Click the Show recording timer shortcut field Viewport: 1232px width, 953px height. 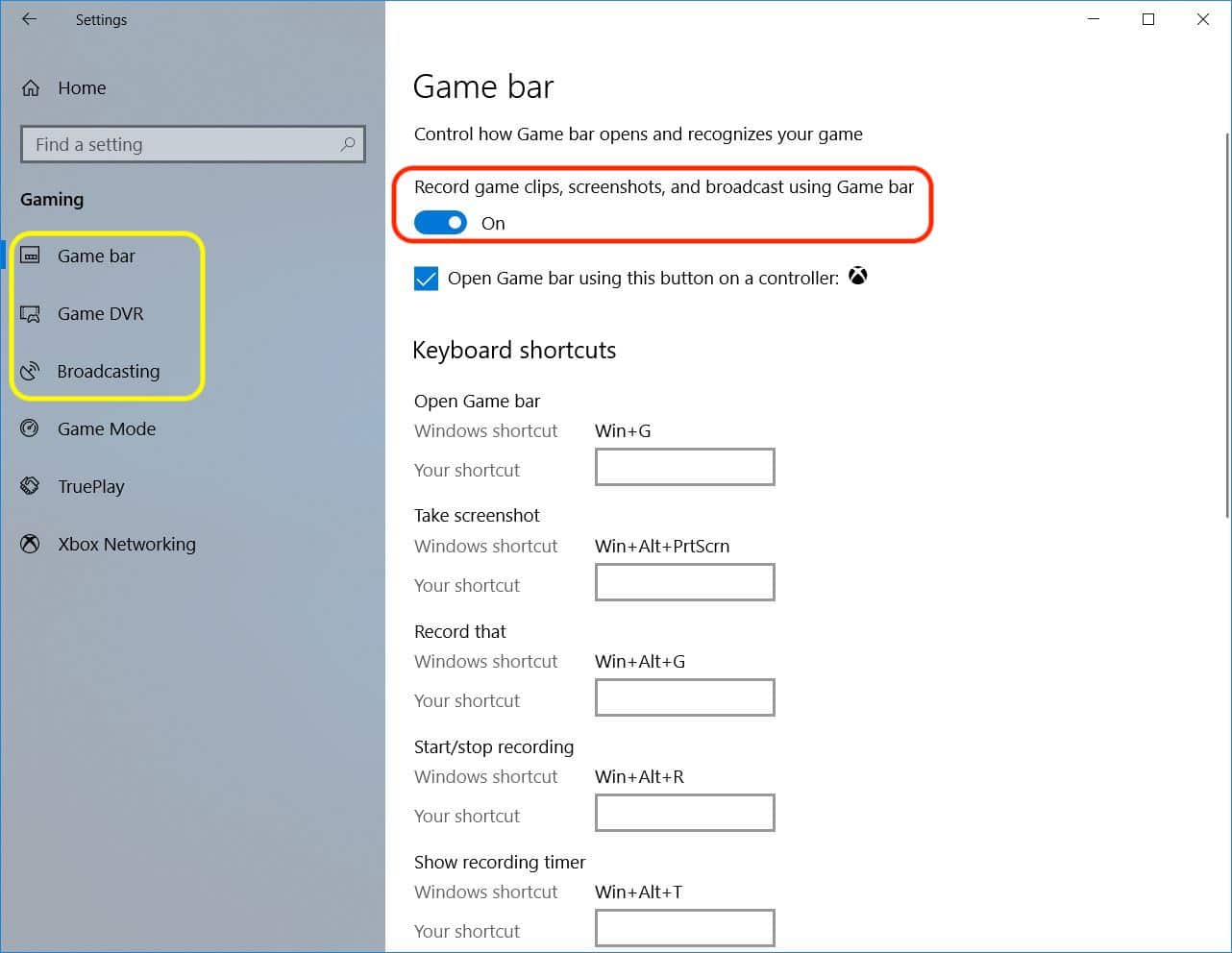(x=684, y=927)
